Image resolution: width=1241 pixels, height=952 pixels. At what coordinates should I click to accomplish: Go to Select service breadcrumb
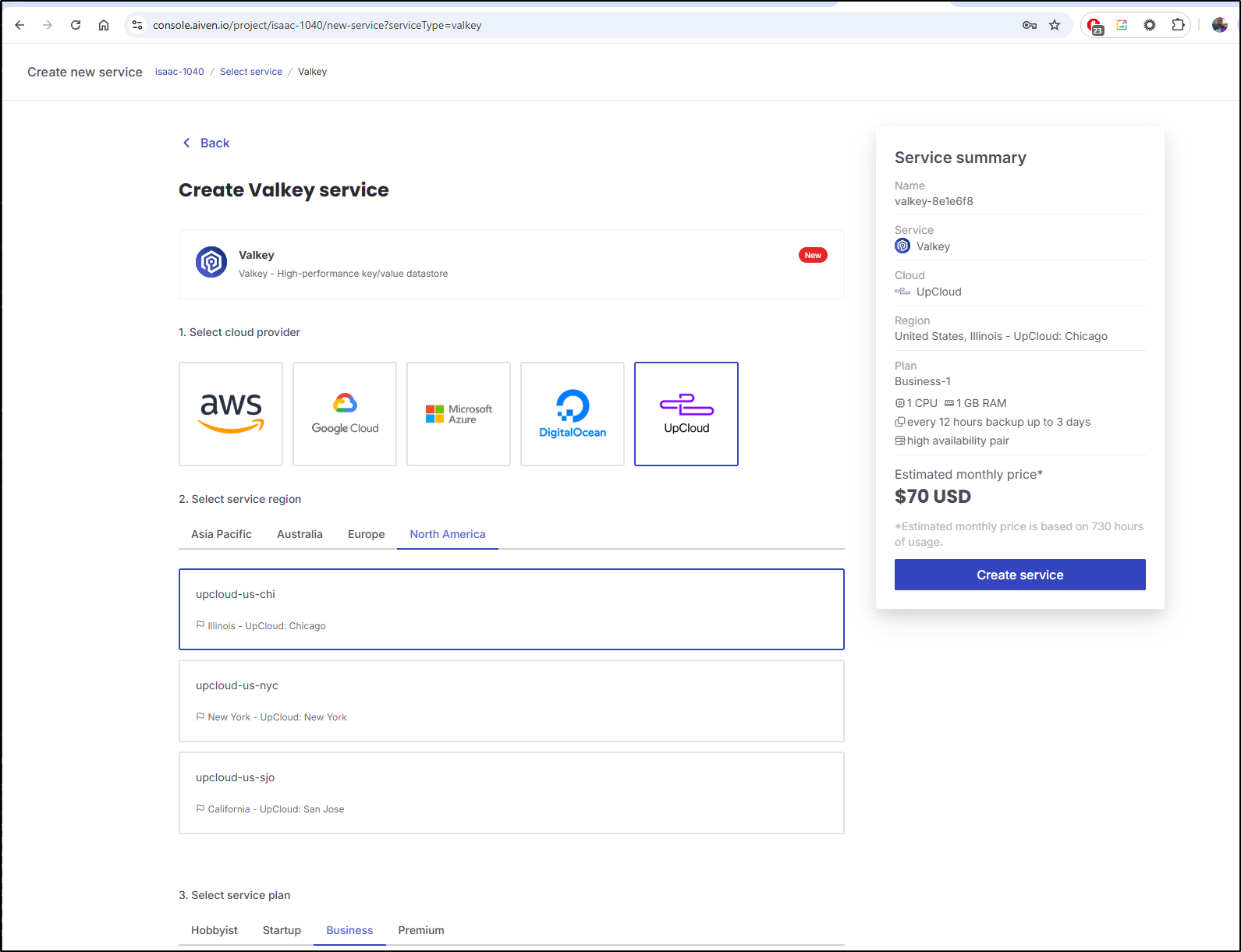(251, 72)
